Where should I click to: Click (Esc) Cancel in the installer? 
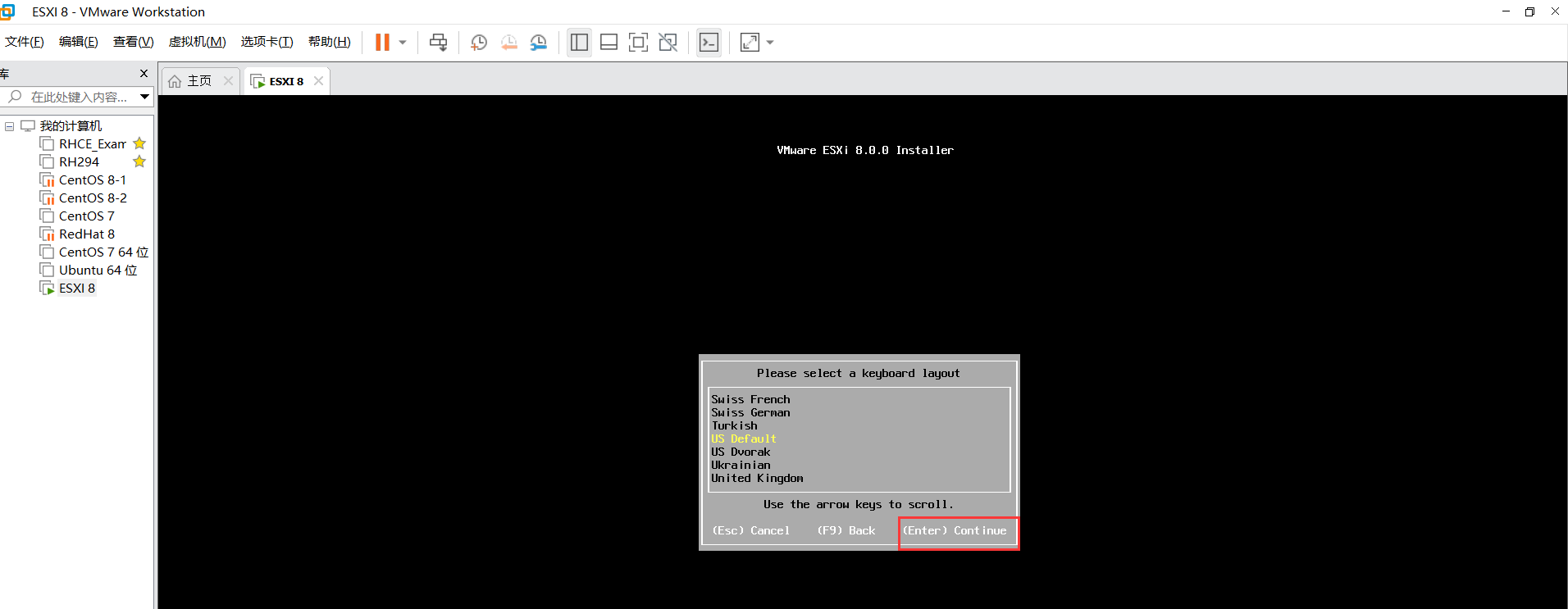pos(751,531)
